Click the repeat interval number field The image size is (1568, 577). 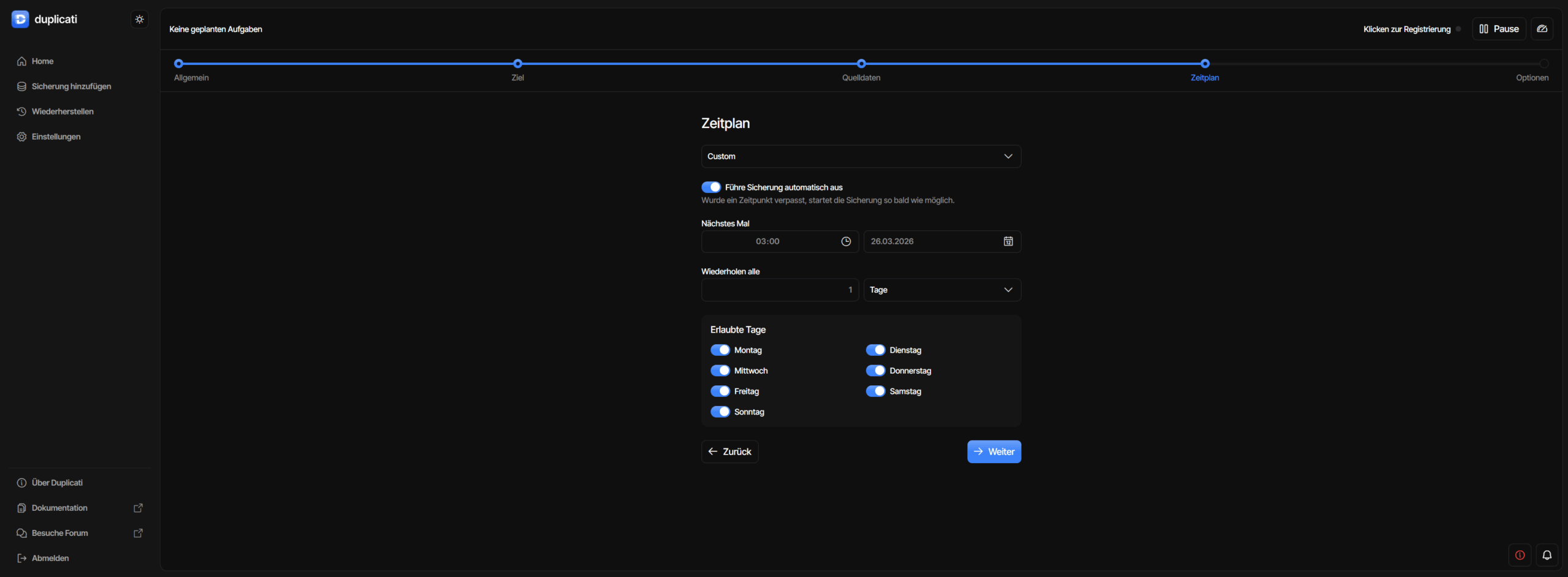tap(779, 290)
